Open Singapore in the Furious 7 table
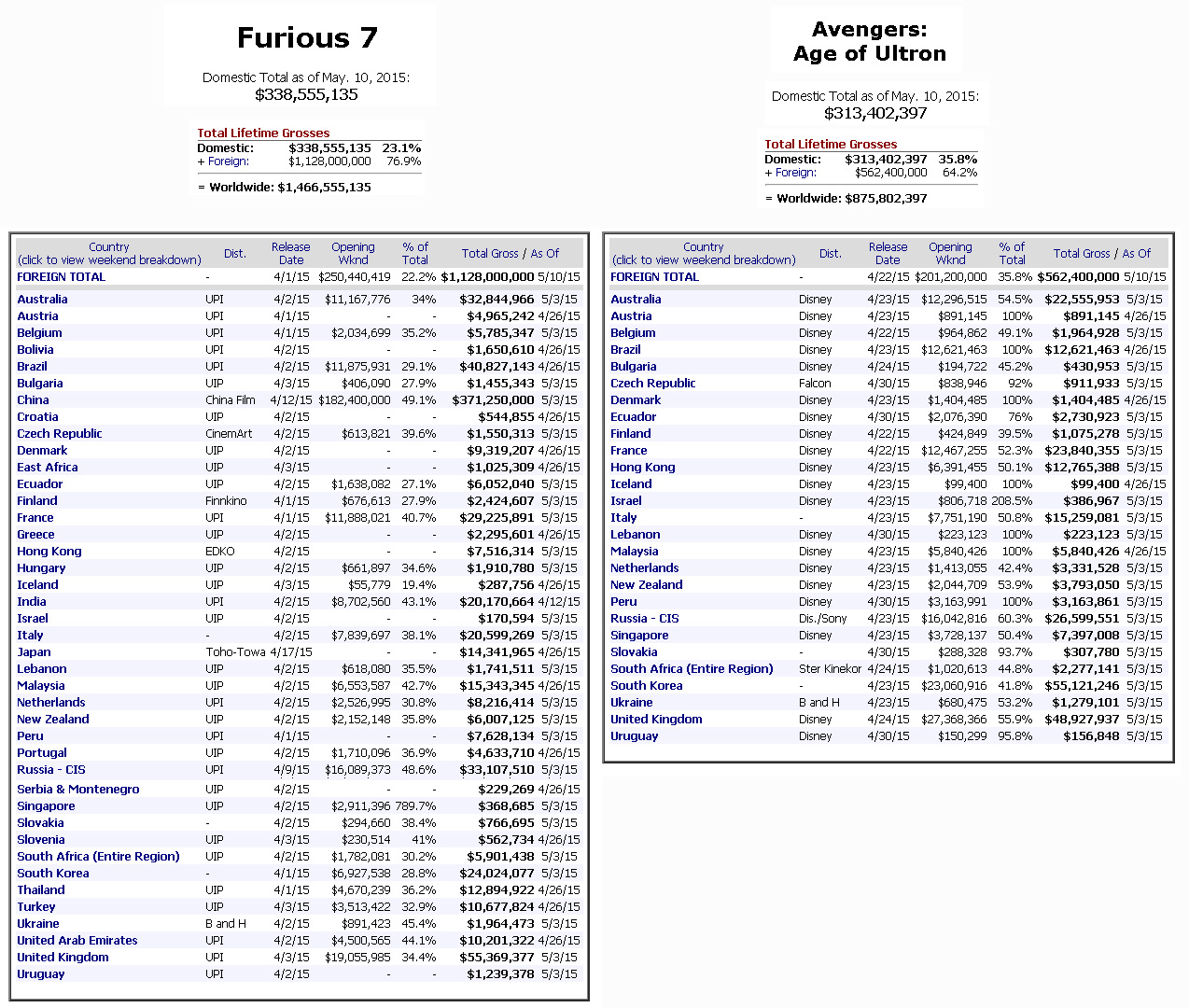Image resolution: width=1189 pixels, height=1008 pixels. 46,806
